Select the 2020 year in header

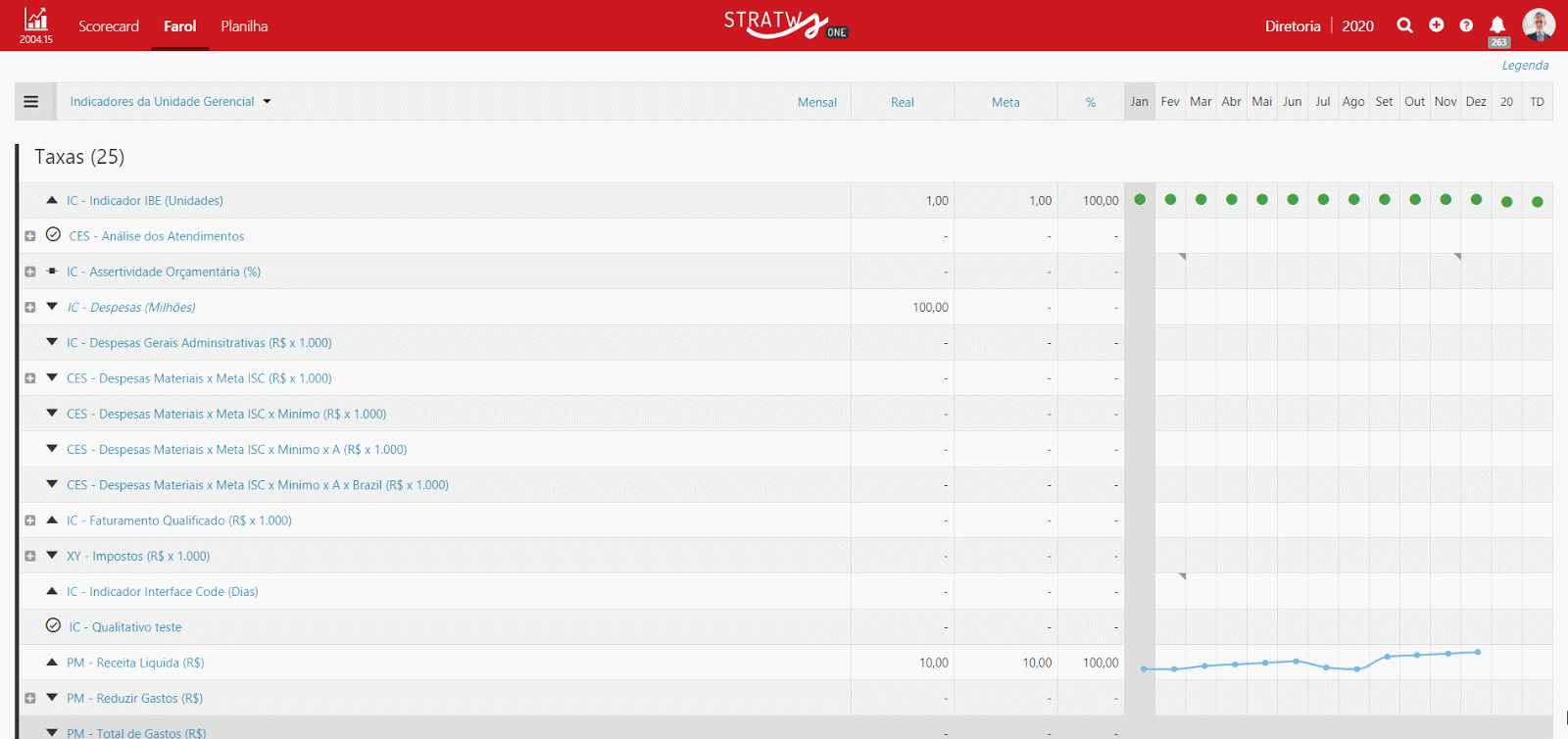pos(1357,26)
